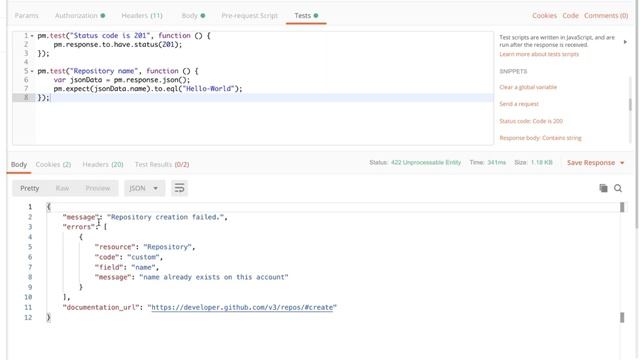
Task: View Test Results (0/2) tab
Action: [x=162, y=164]
